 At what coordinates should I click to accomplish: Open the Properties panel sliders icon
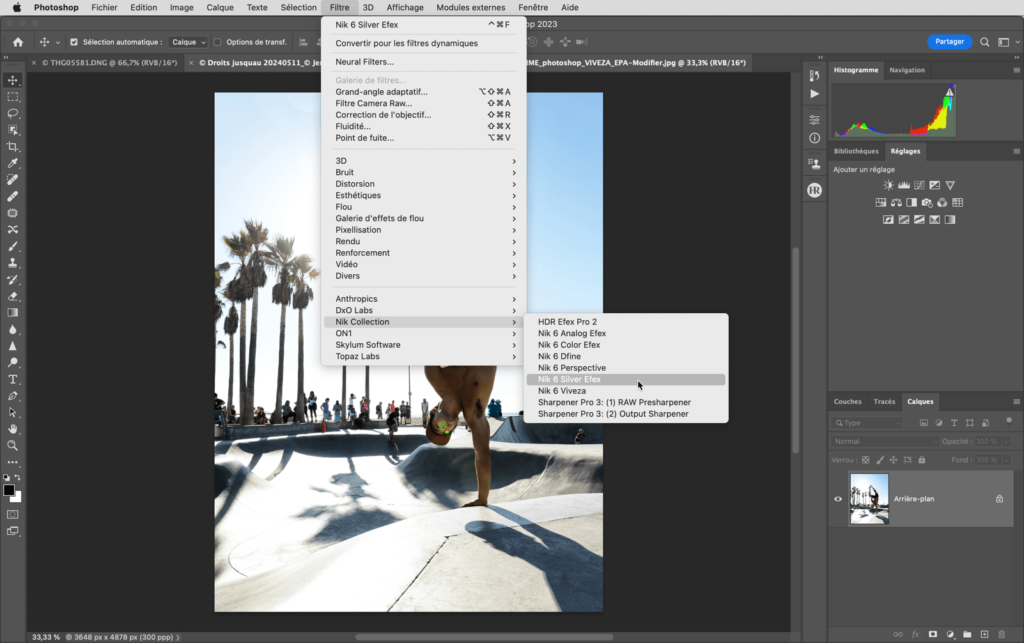coord(814,120)
